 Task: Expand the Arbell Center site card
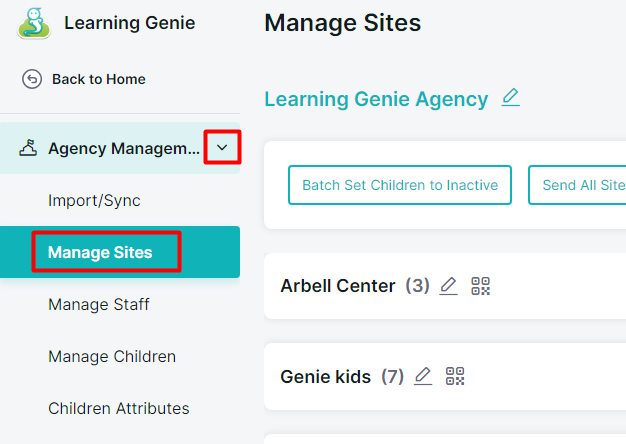tap(445, 286)
